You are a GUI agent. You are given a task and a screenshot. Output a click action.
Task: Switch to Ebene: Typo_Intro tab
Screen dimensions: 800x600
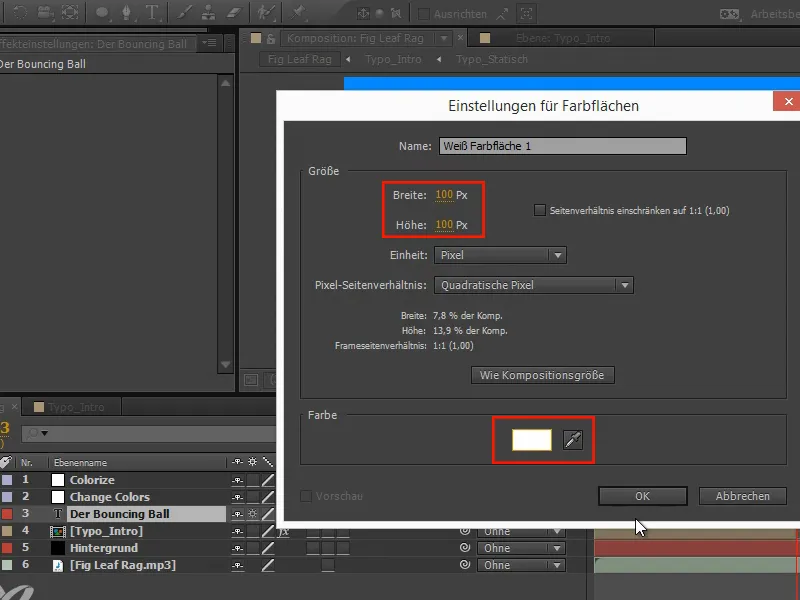[x=563, y=38]
